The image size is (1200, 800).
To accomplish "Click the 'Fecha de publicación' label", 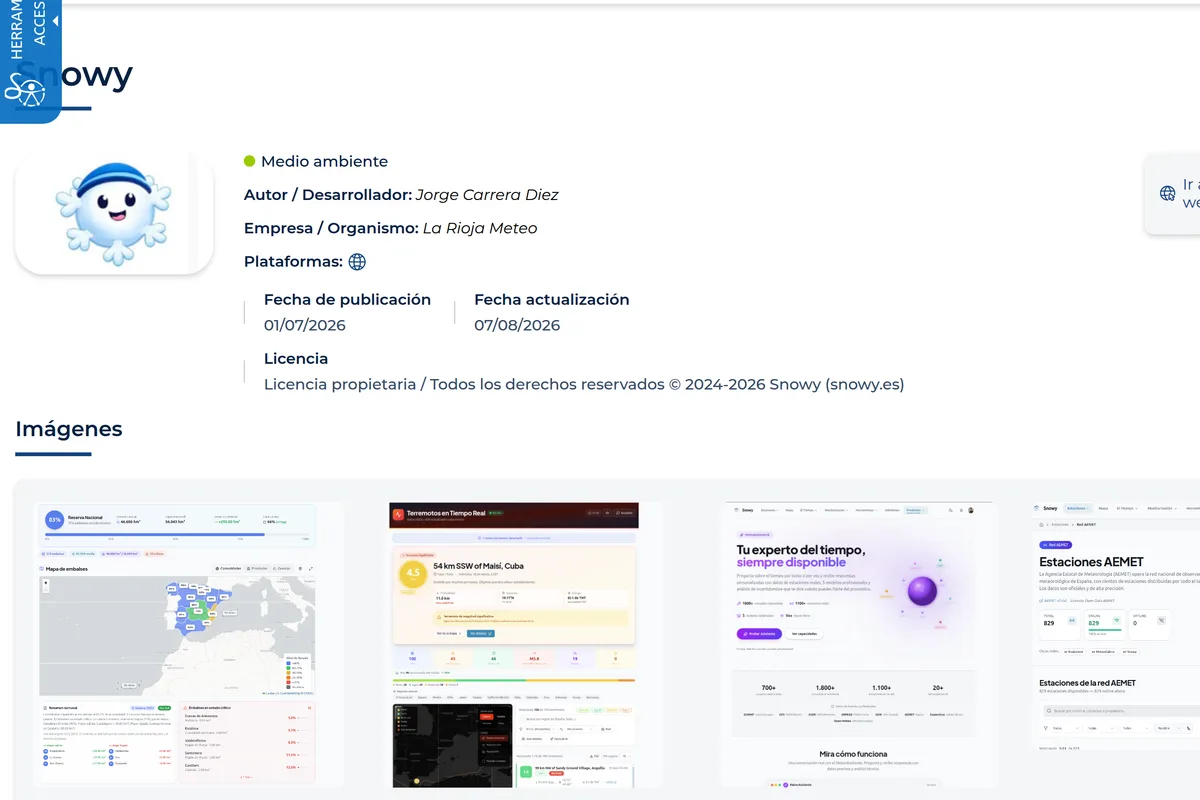I will (347, 299).
